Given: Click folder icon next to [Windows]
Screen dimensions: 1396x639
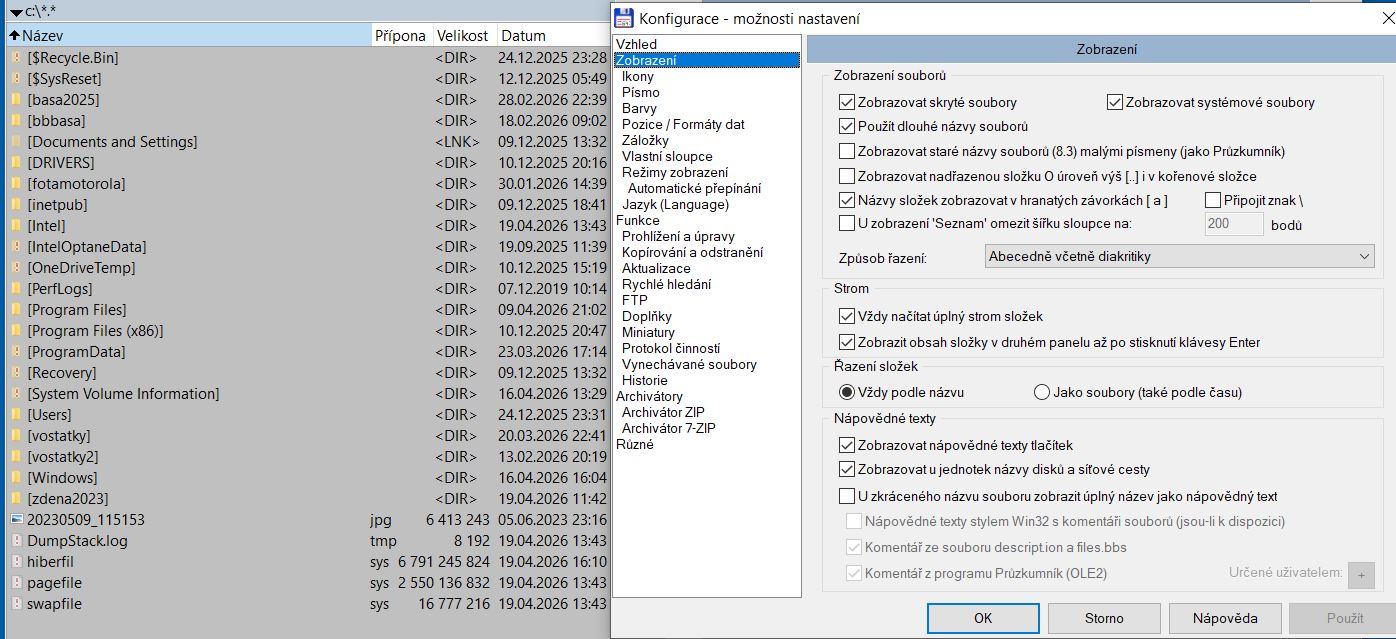Looking at the screenshot, I should pos(16,478).
